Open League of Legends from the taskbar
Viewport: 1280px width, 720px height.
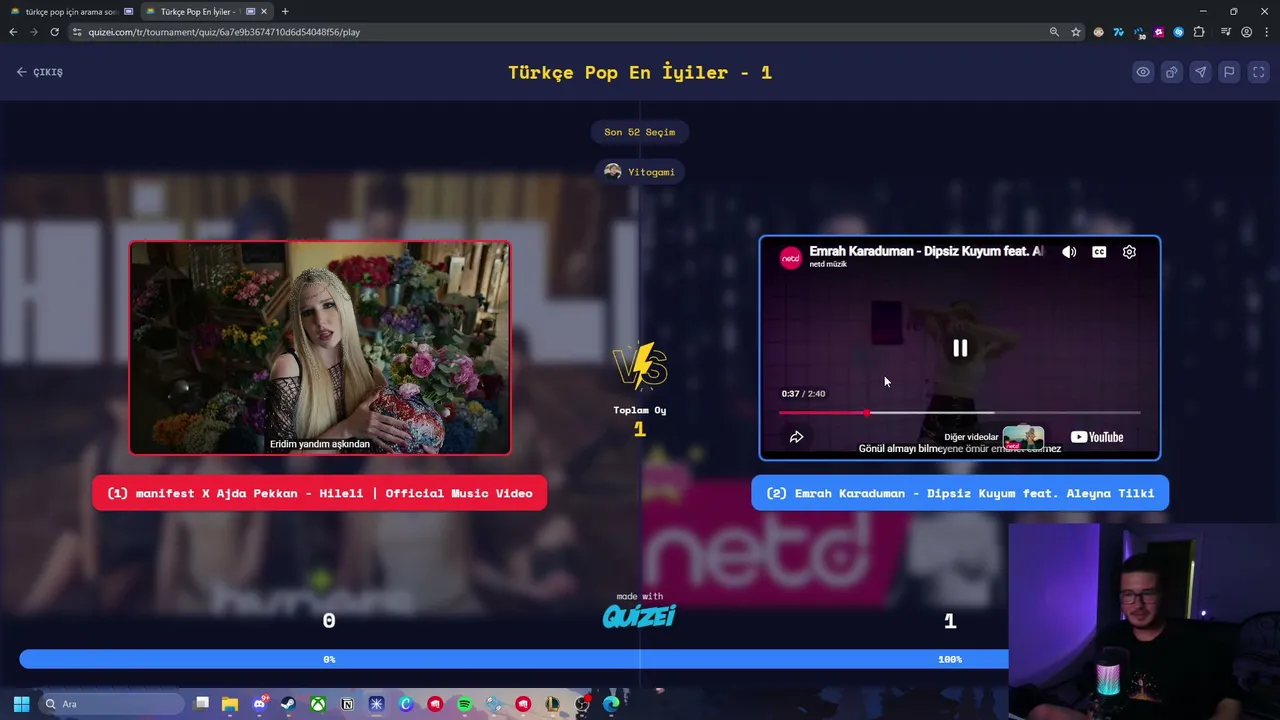[x=553, y=704]
